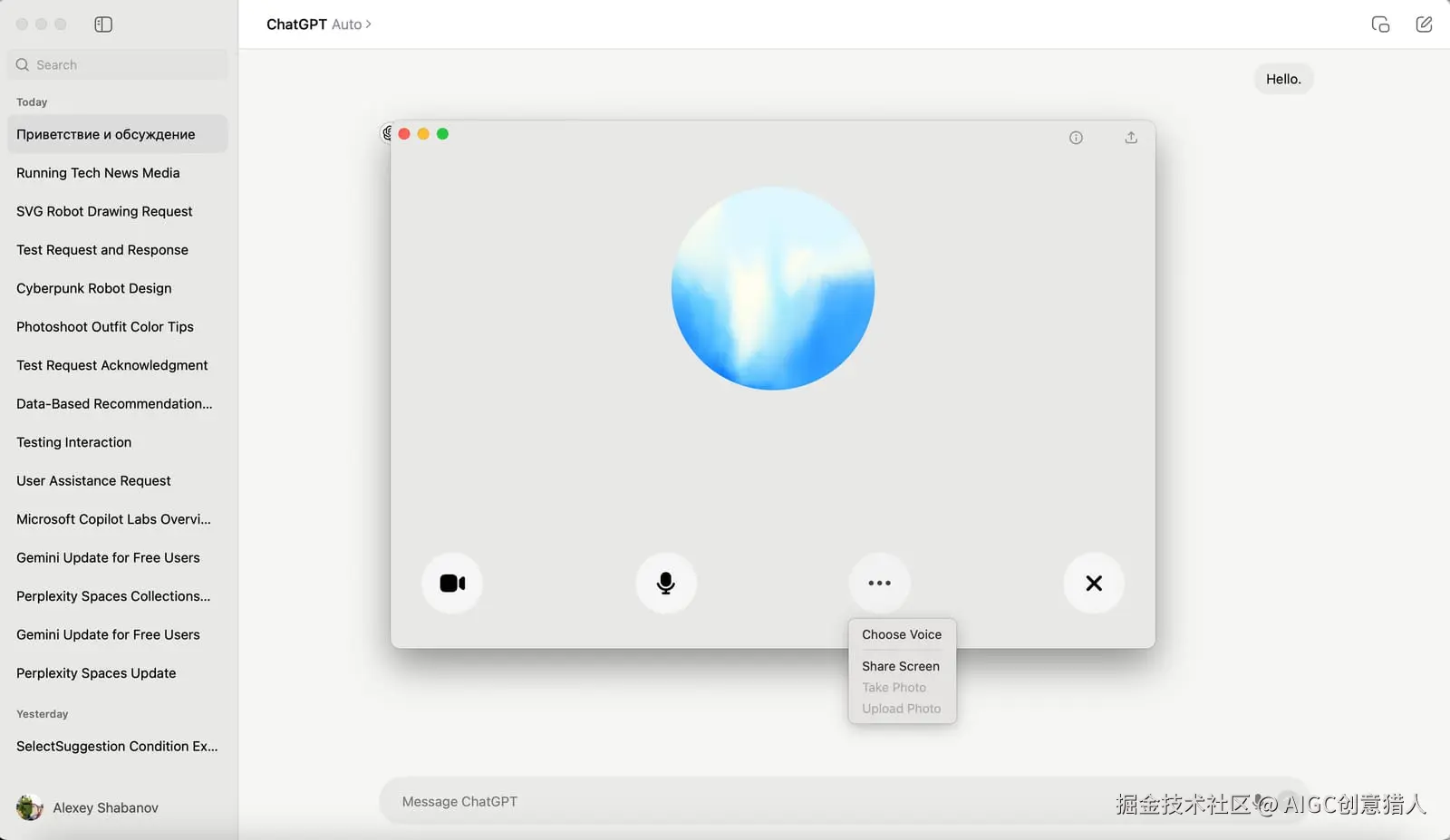
Task: Close the voice window with red button
Action: coord(404,134)
